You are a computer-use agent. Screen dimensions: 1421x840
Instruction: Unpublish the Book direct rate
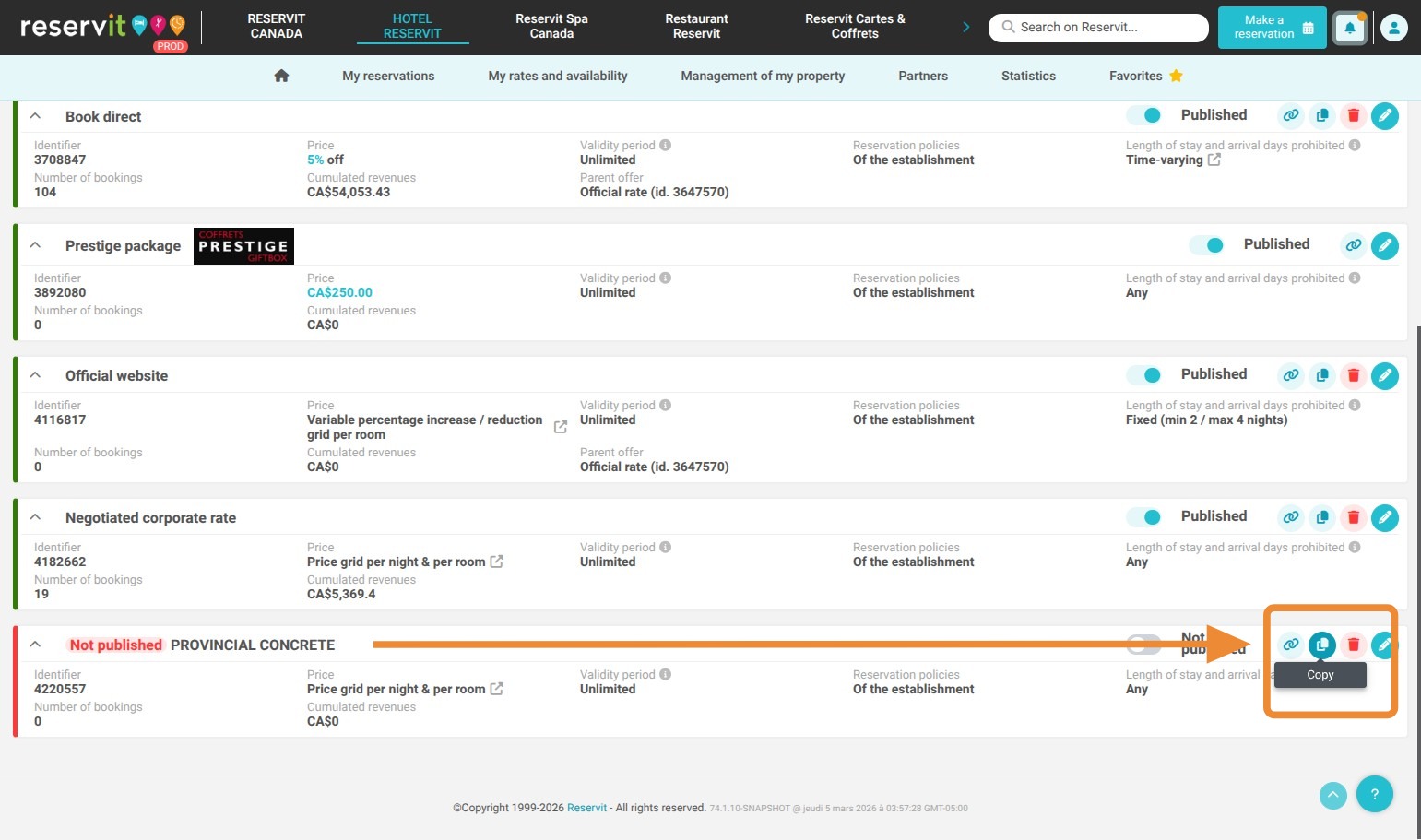click(1144, 115)
